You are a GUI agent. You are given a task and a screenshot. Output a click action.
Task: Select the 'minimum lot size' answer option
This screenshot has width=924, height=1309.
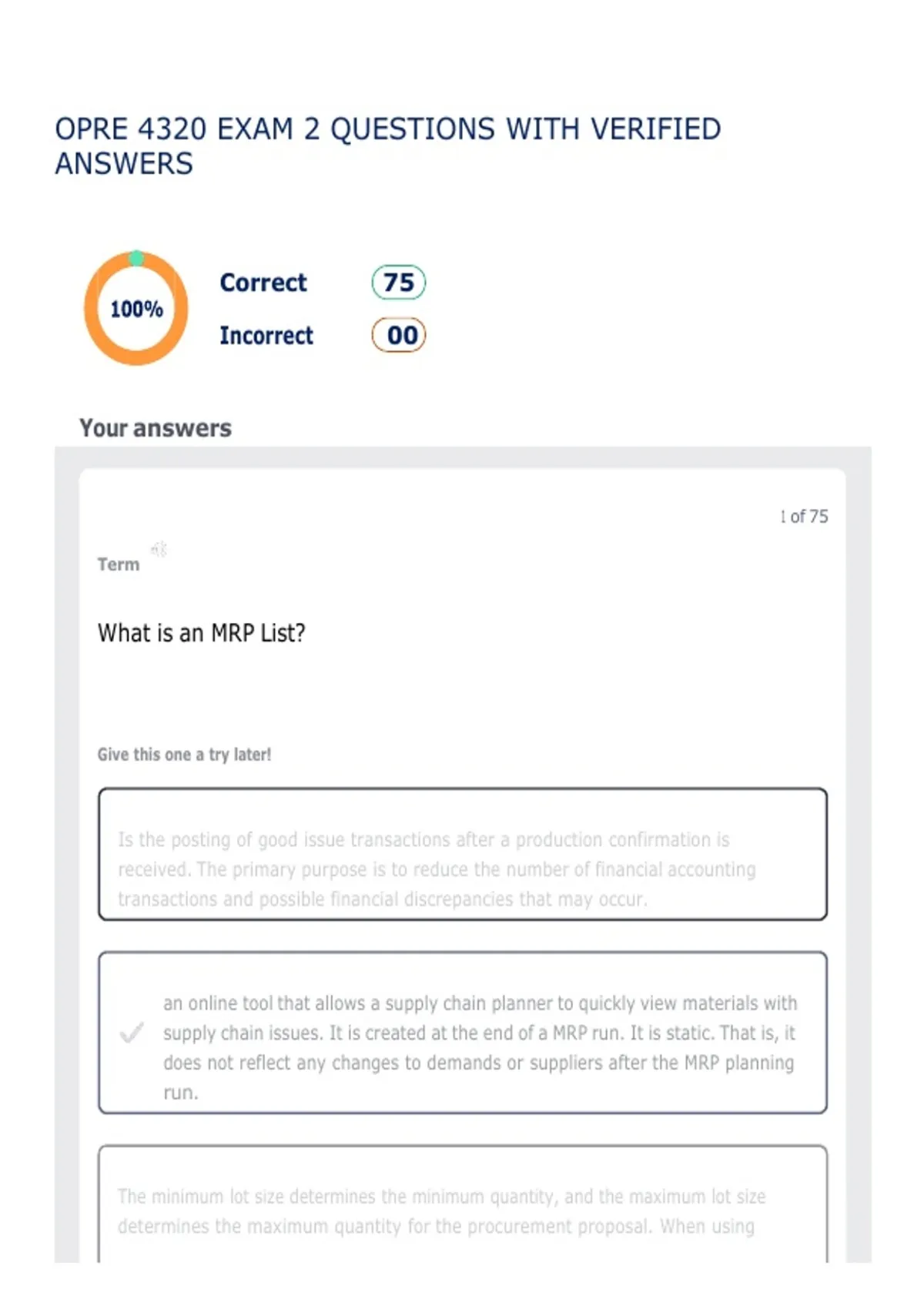[x=463, y=1204]
